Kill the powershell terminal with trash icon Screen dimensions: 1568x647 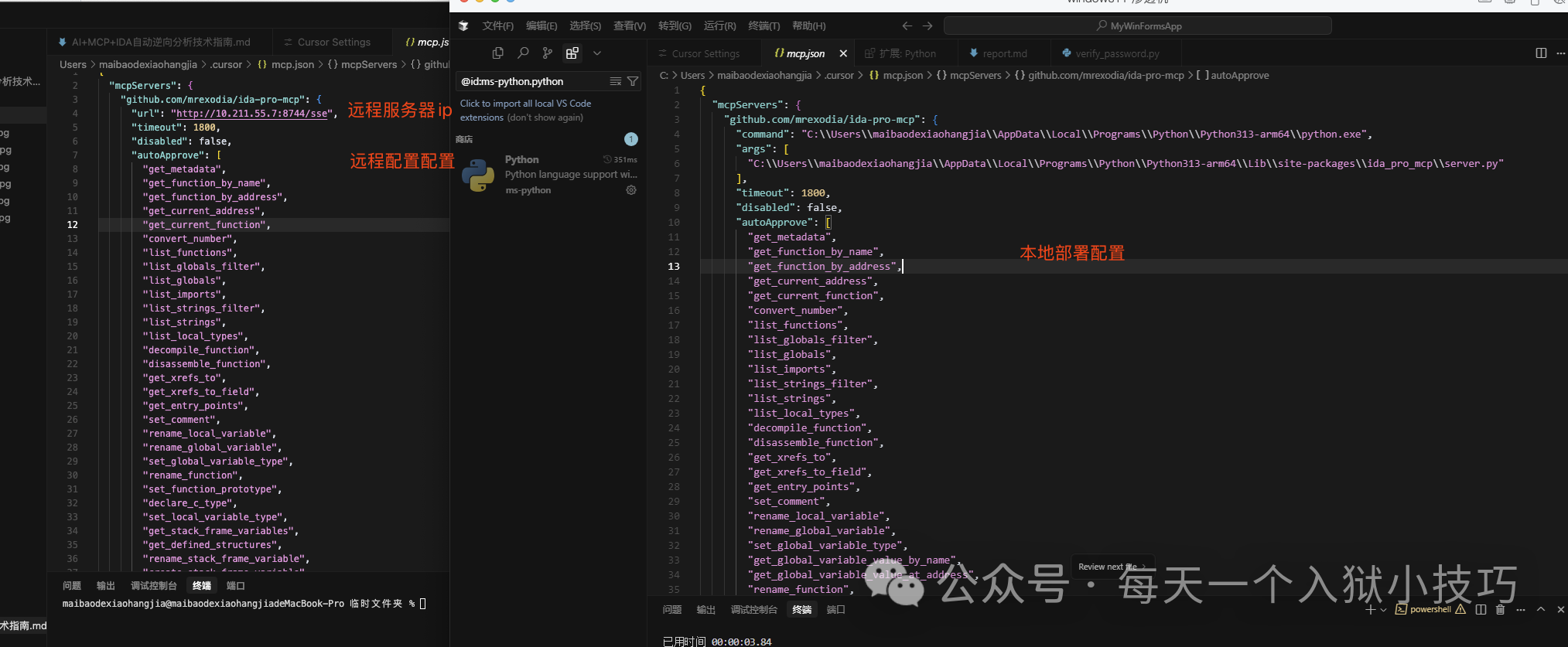tap(1500, 610)
